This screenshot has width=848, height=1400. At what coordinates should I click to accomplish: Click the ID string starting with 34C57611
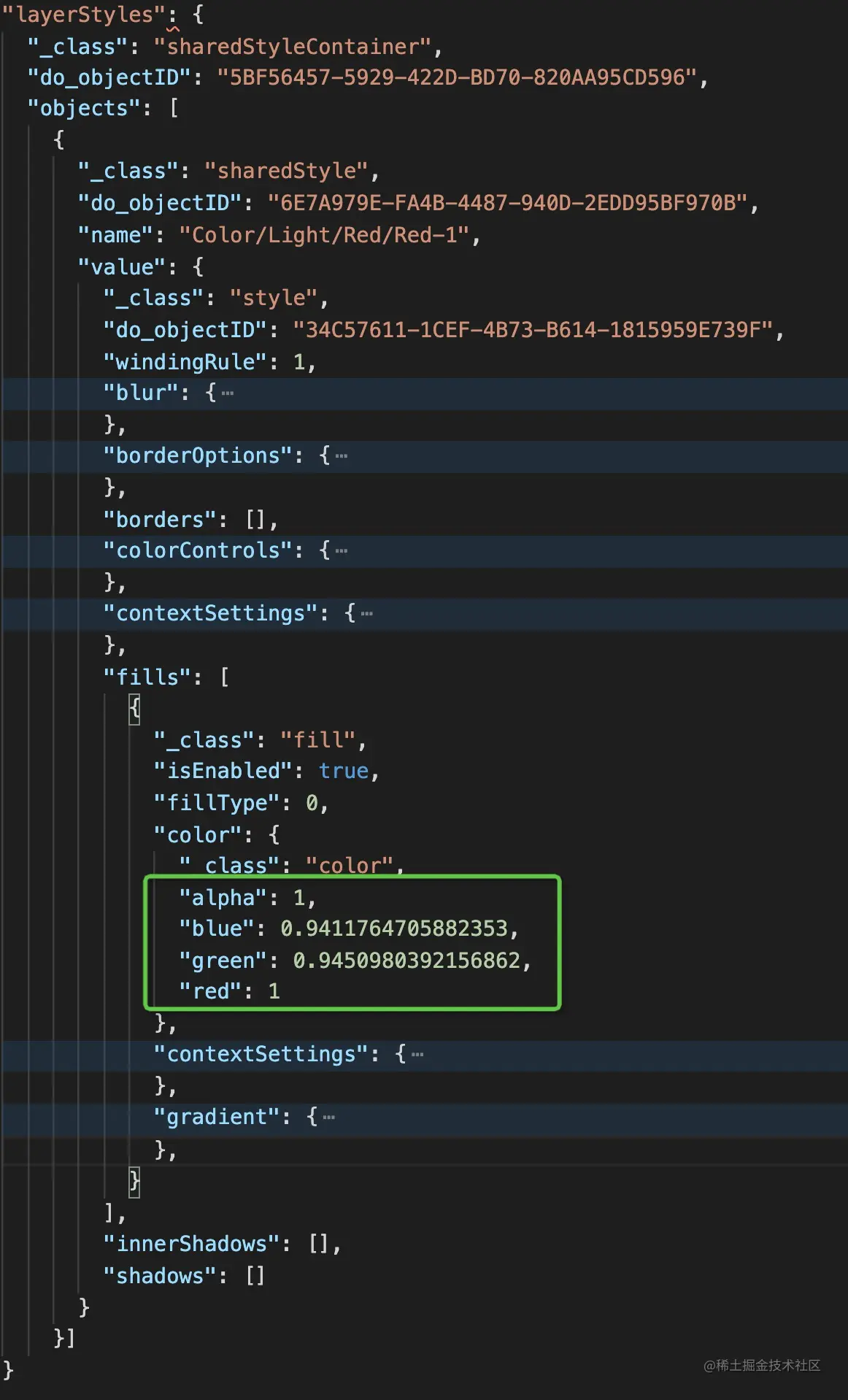tap(533, 330)
